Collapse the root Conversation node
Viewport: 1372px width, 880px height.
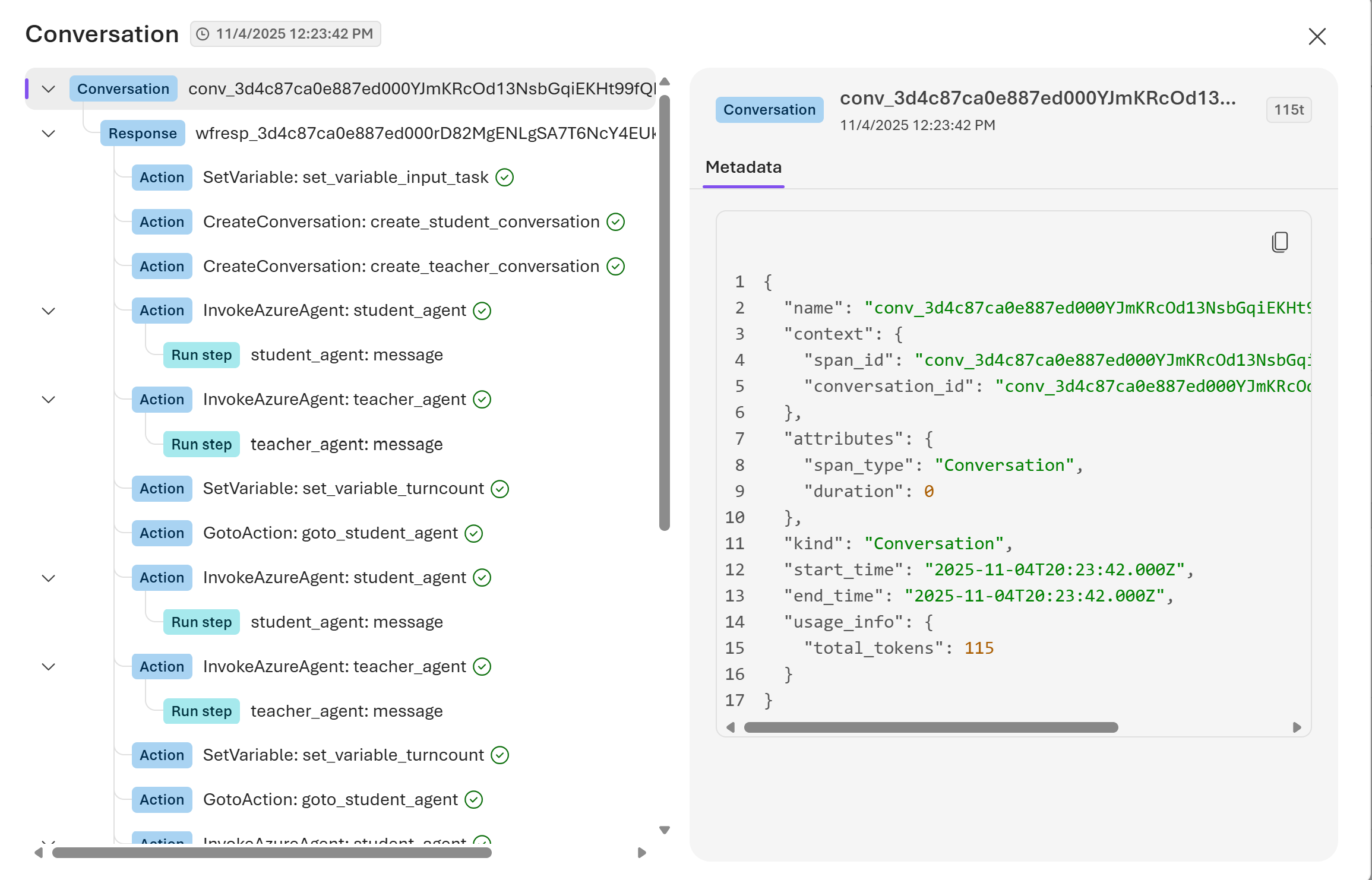coord(48,88)
